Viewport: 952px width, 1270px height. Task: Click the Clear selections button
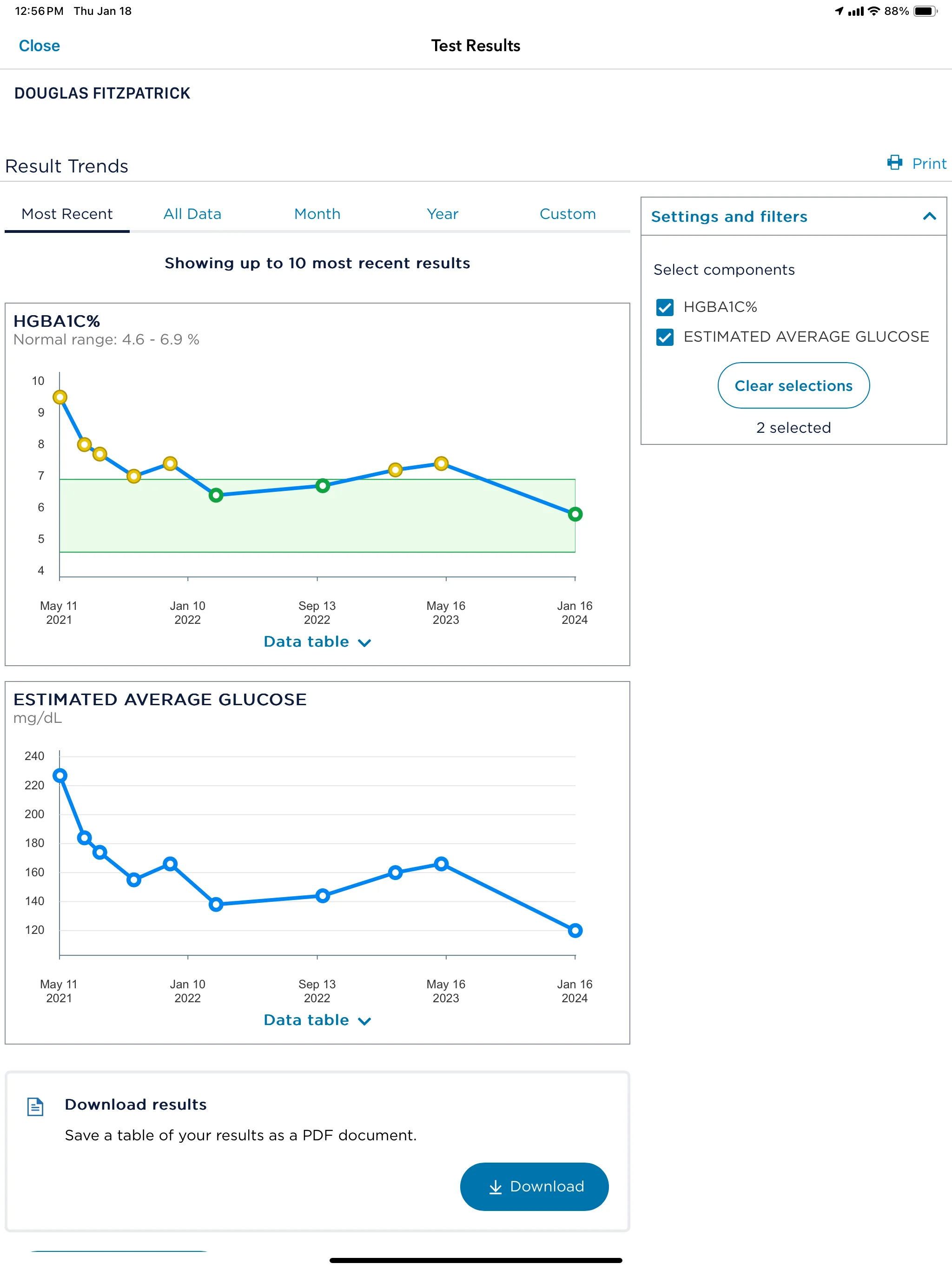click(x=793, y=386)
